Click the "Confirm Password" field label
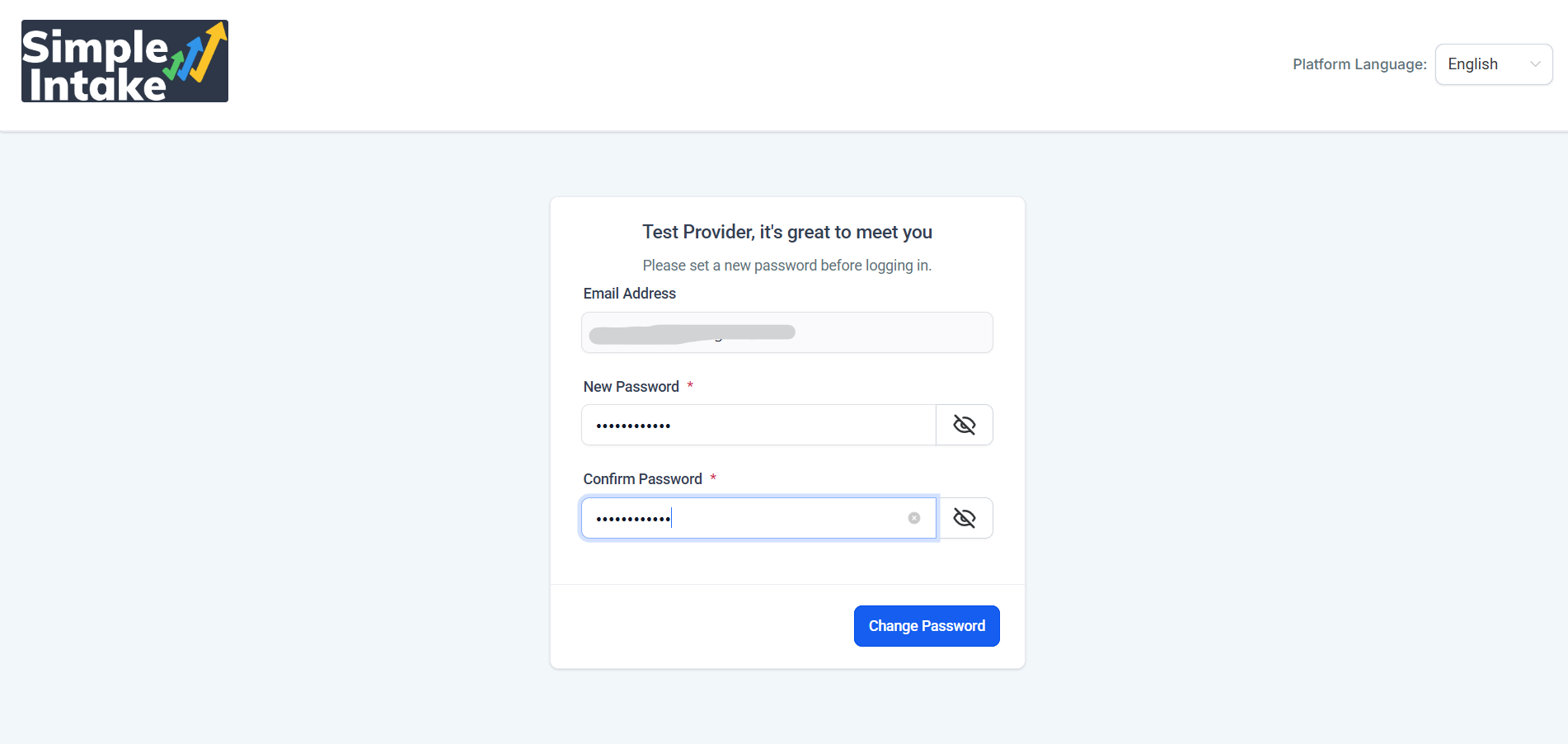 [642, 479]
